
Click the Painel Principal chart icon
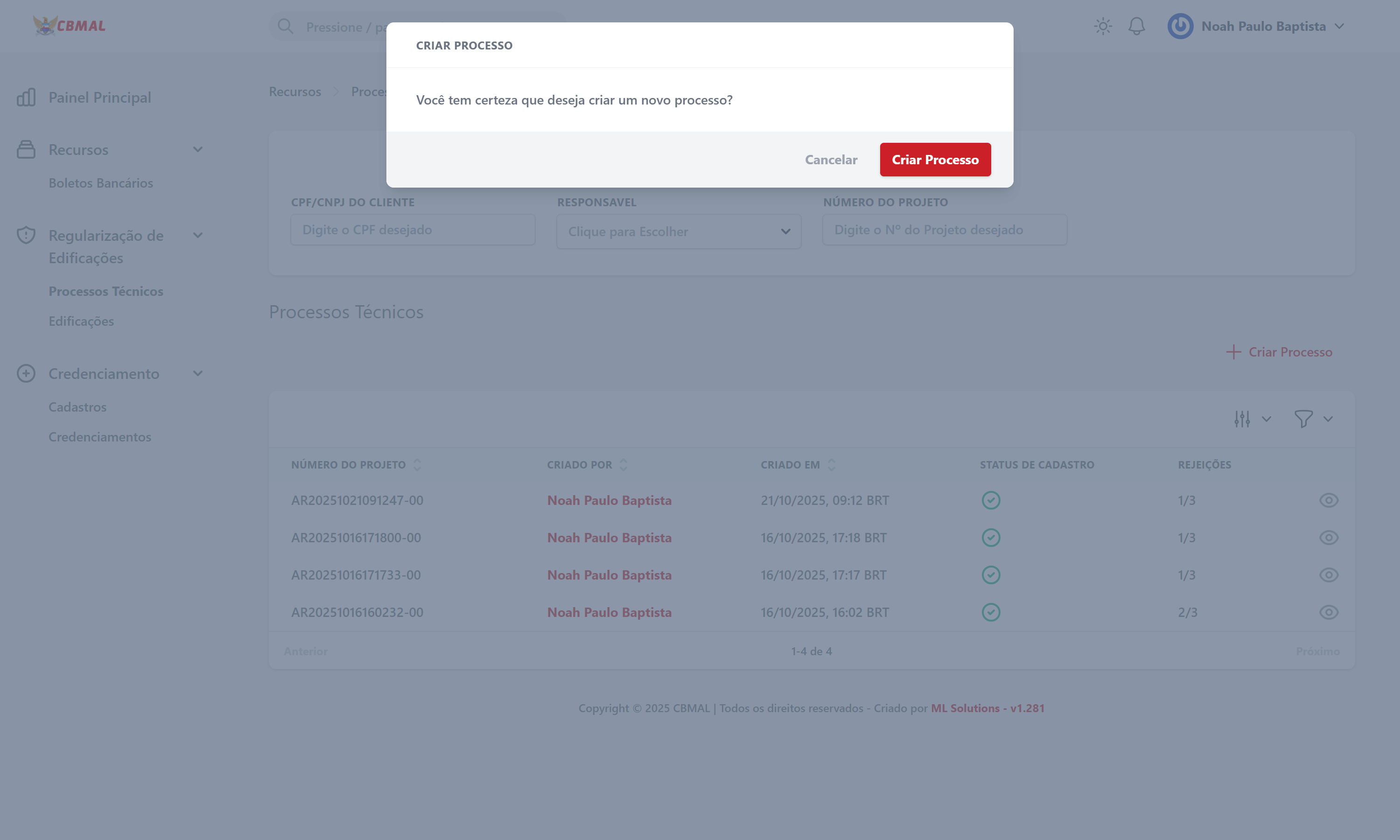pos(26,98)
